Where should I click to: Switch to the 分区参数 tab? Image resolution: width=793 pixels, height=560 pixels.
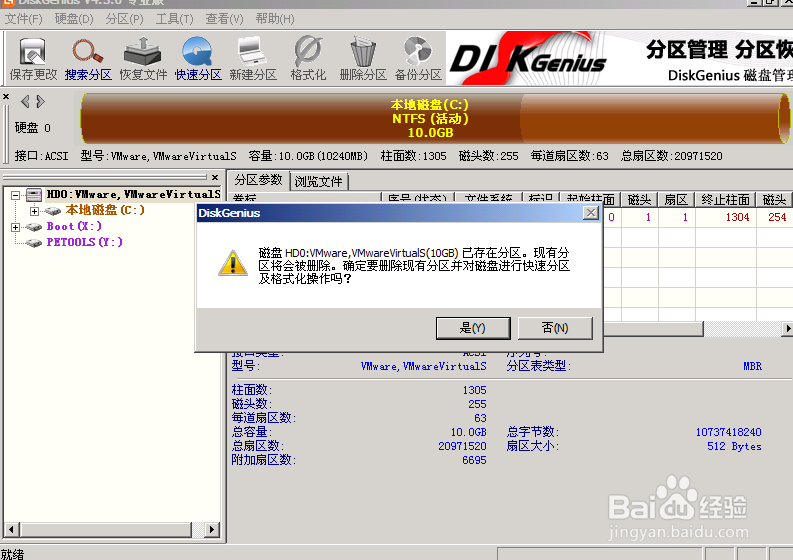point(258,180)
